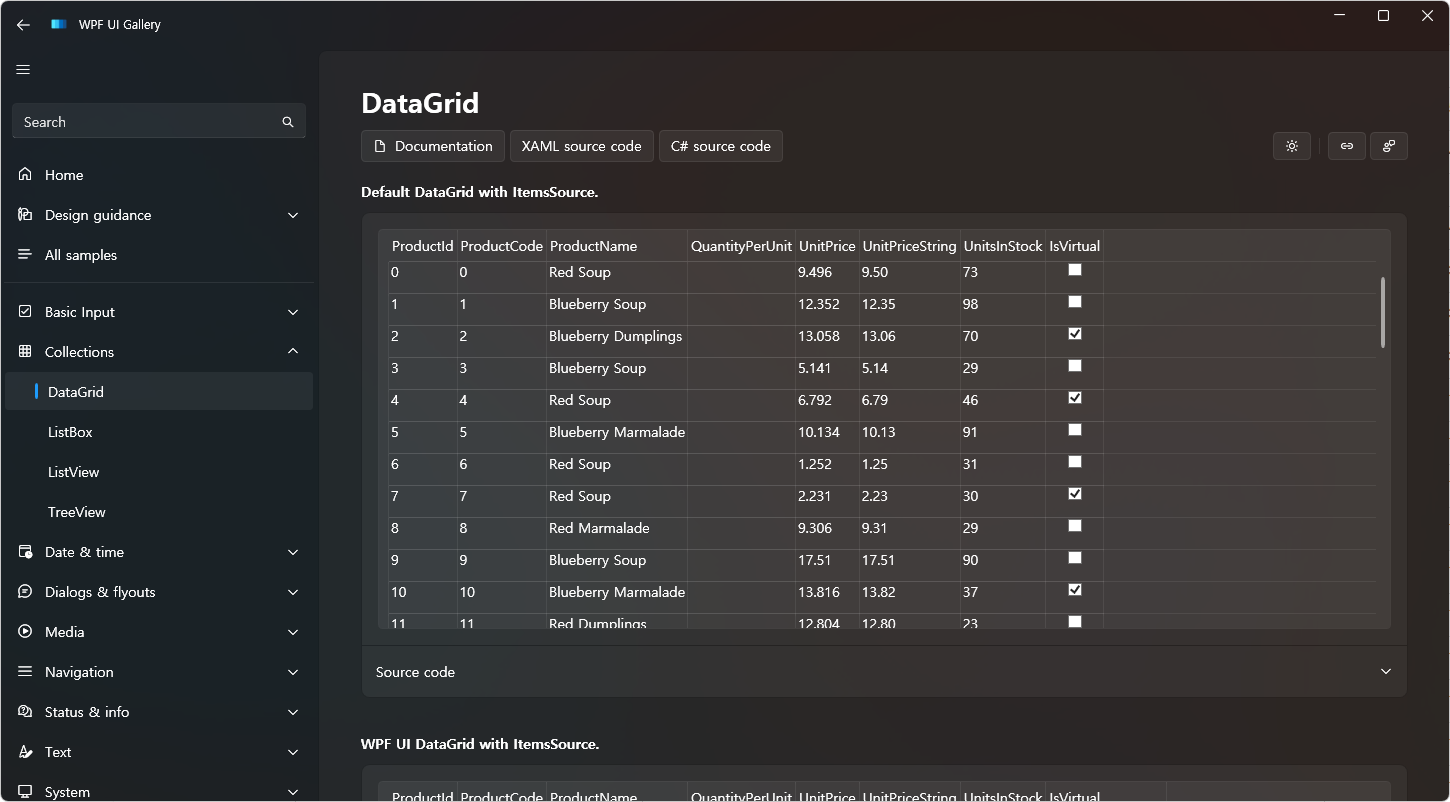This screenshot has width=1450, height=802.
Task: Toggle theme with the sun icon button
Action: 1292,146
